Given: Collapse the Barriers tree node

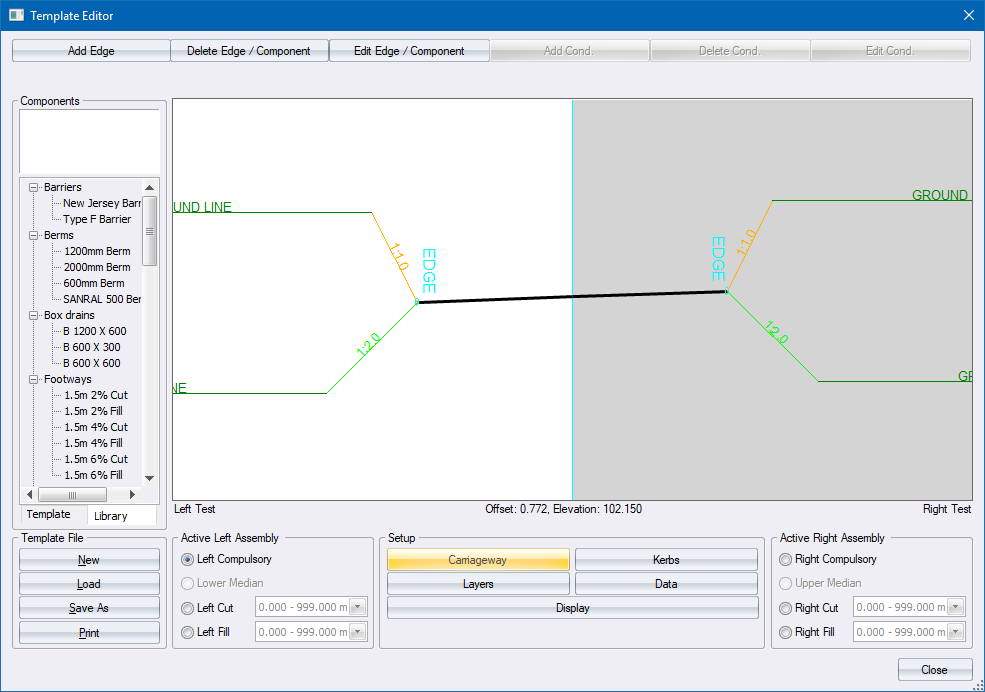Looking at the screenshot, I should [x=34, y=187].
